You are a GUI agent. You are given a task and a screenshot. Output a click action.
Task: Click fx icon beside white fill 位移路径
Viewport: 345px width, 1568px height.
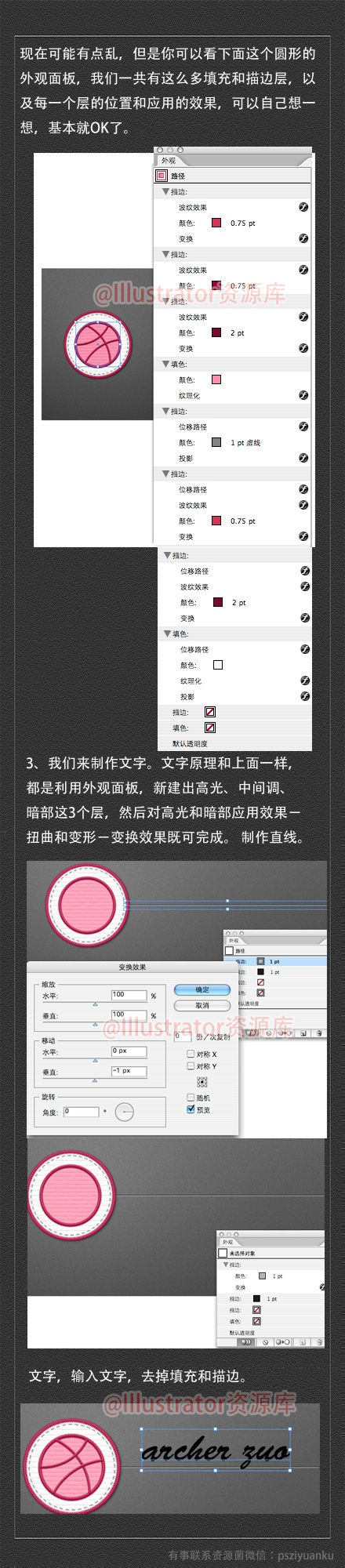pos(305,649)
